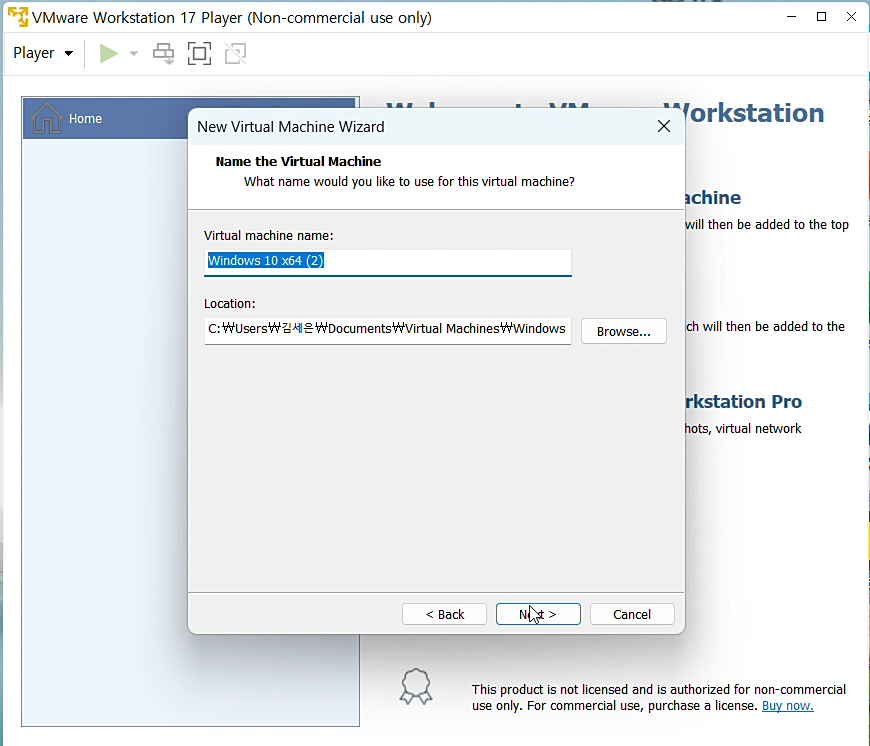870x746 pixels.
Task: Cancel the wizard
Action: [632, 614]
